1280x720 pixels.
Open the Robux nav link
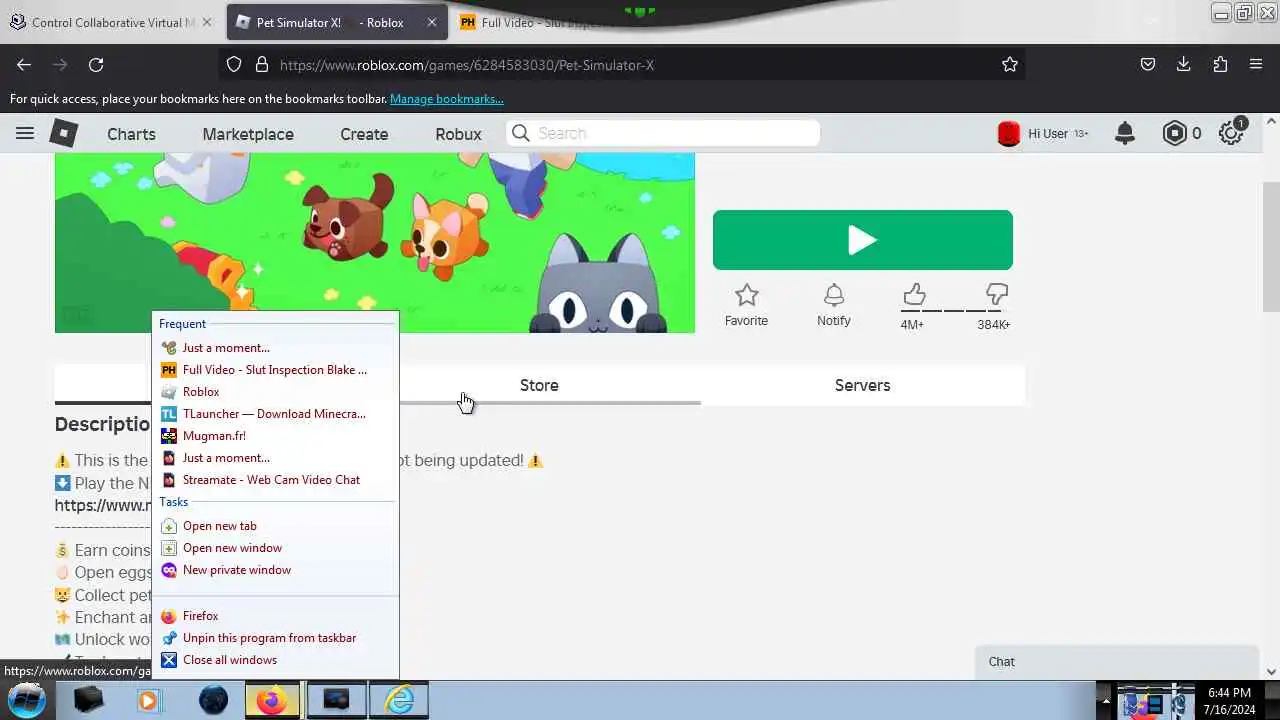(x=458, y=134)
